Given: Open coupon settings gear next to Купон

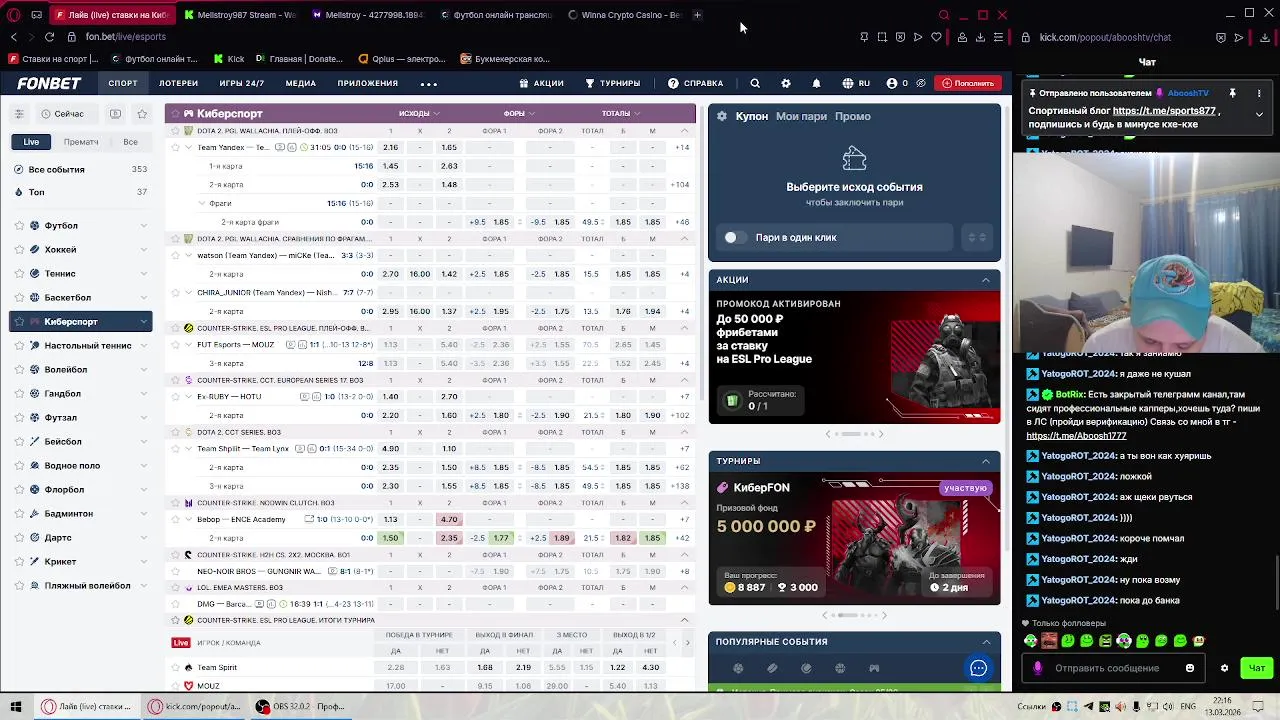Looking at the screenshot, I should click(x=721, y=116).
